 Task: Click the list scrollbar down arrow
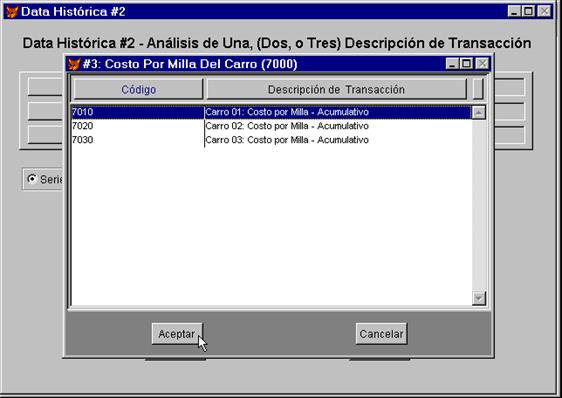click(x=479, y=298)
